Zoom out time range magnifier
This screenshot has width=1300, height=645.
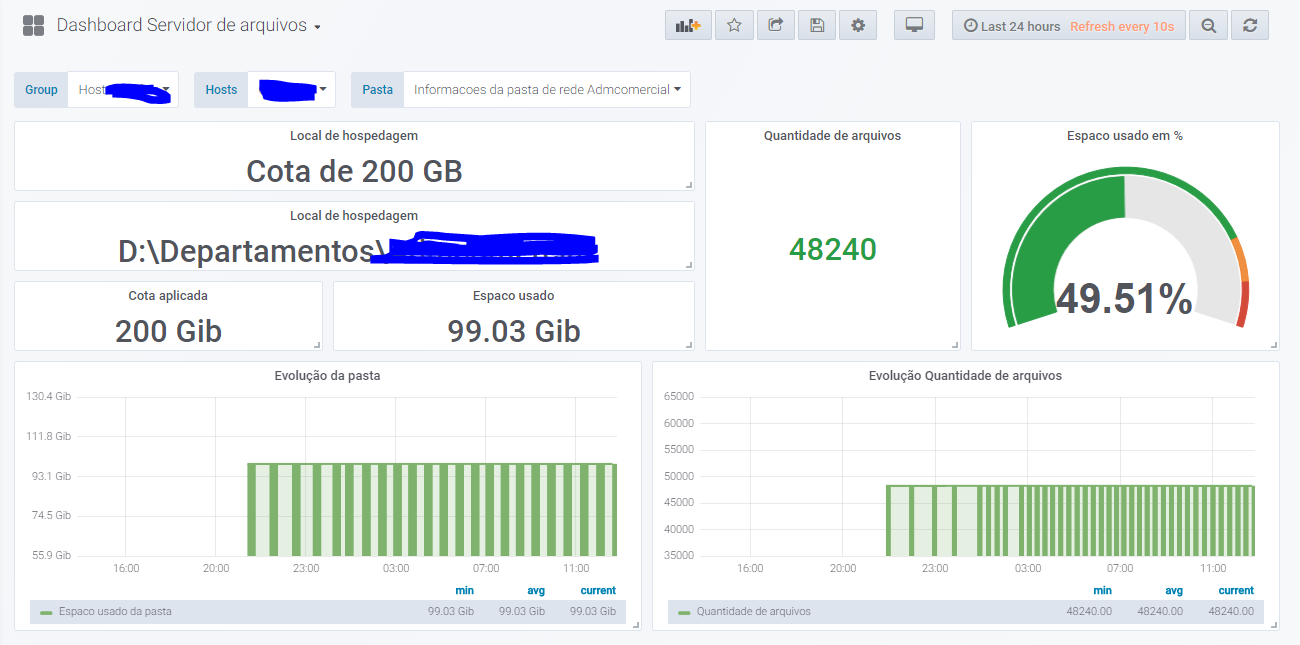[x=1209, y=26]
